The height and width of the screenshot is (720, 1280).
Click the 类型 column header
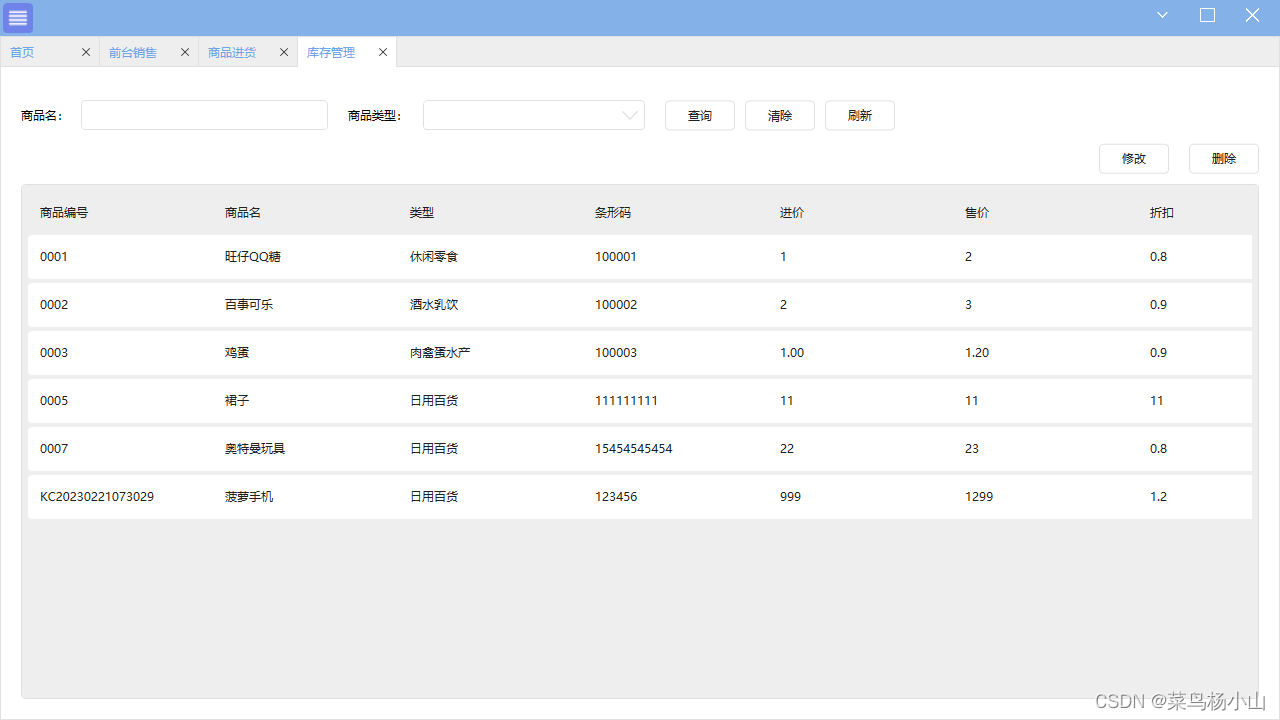pos(422,212)
